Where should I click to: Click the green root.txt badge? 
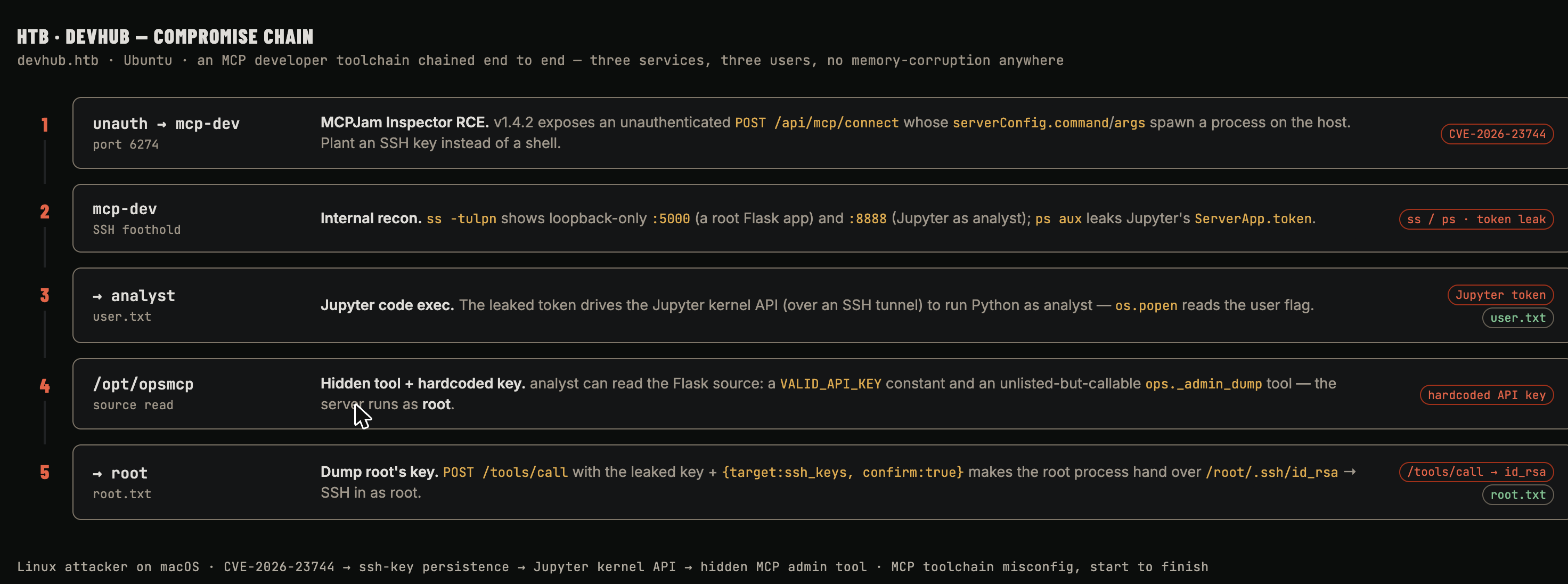[x=1518, y=495]
